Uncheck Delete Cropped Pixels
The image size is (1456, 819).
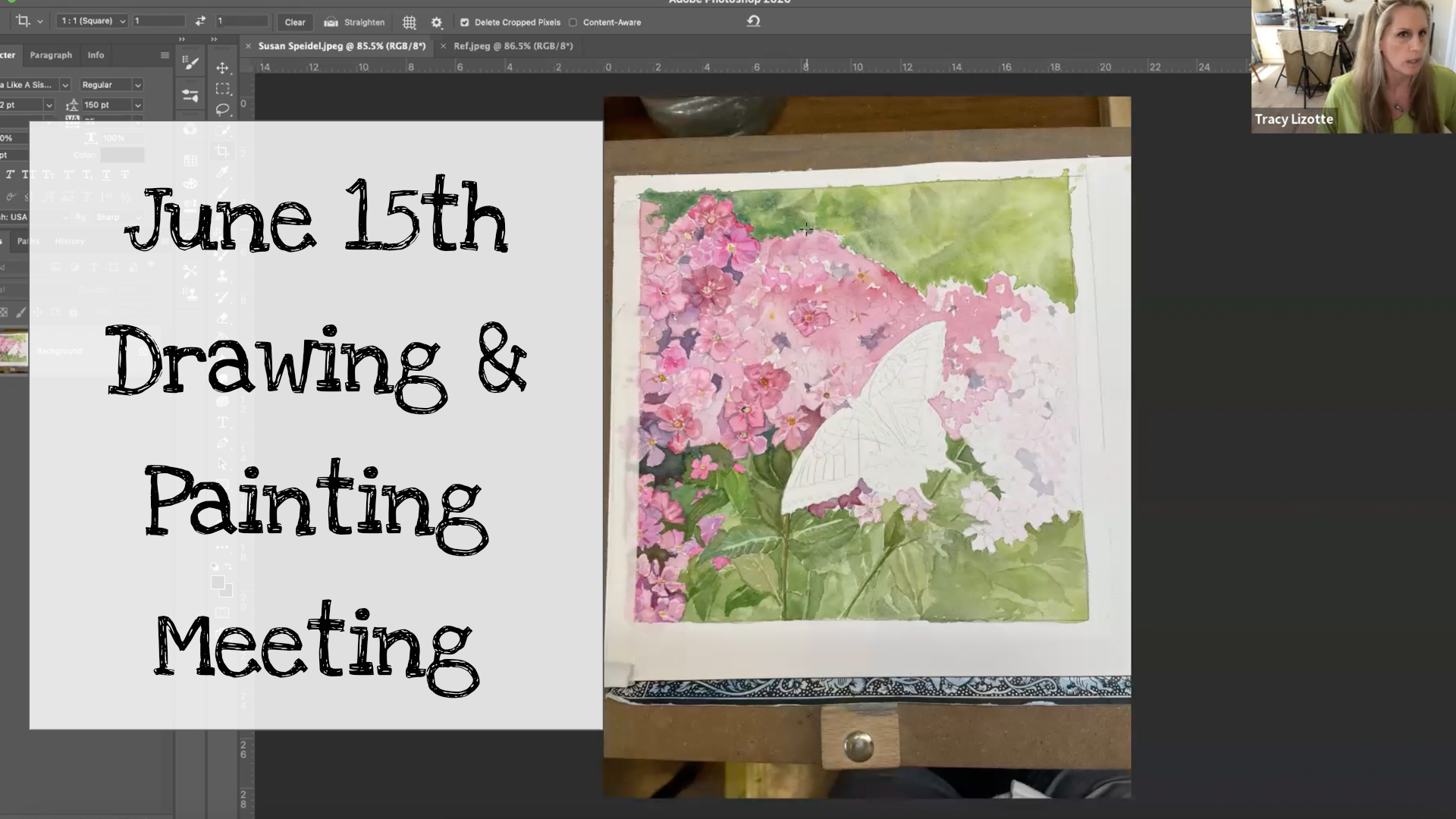point(465,23)
